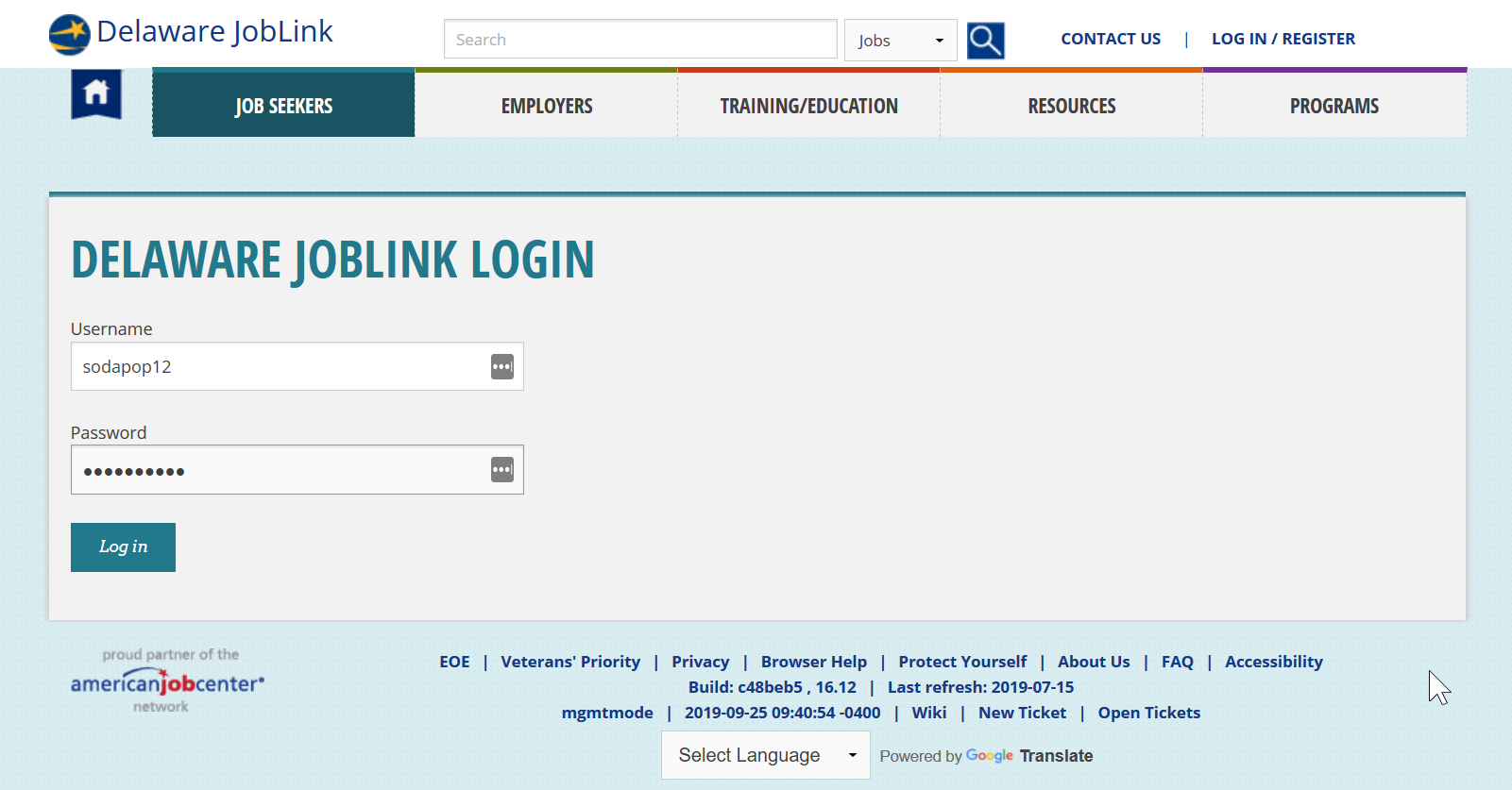The image size is (1512, 790).
Task: Click into the Username field
Action: tap(297, 366)
